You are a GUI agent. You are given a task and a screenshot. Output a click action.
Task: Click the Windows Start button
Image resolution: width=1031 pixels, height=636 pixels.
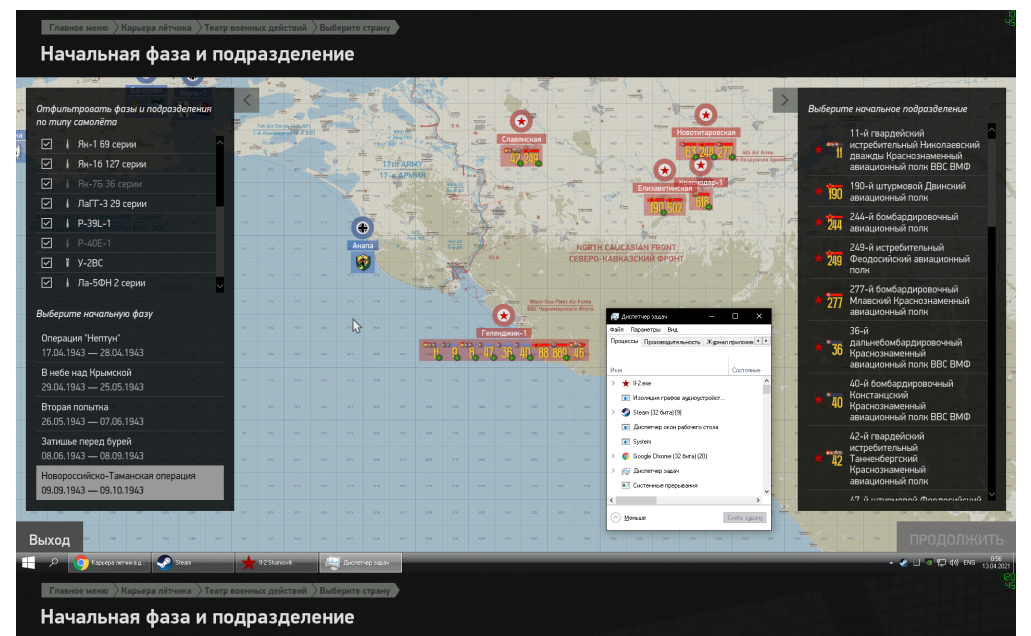28,562
